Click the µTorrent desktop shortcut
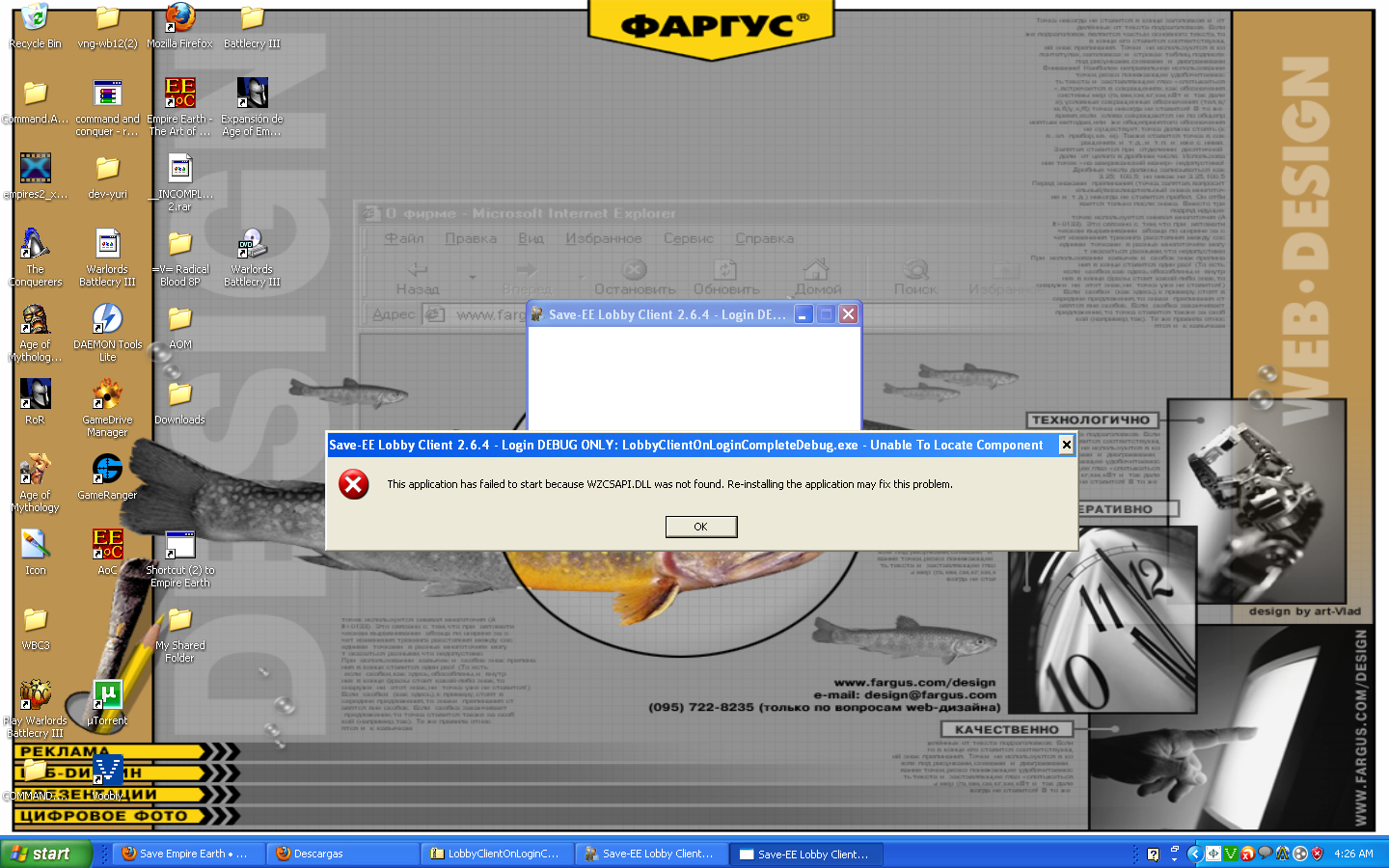This screenshot has height=868, width=1389. point(107,695)
